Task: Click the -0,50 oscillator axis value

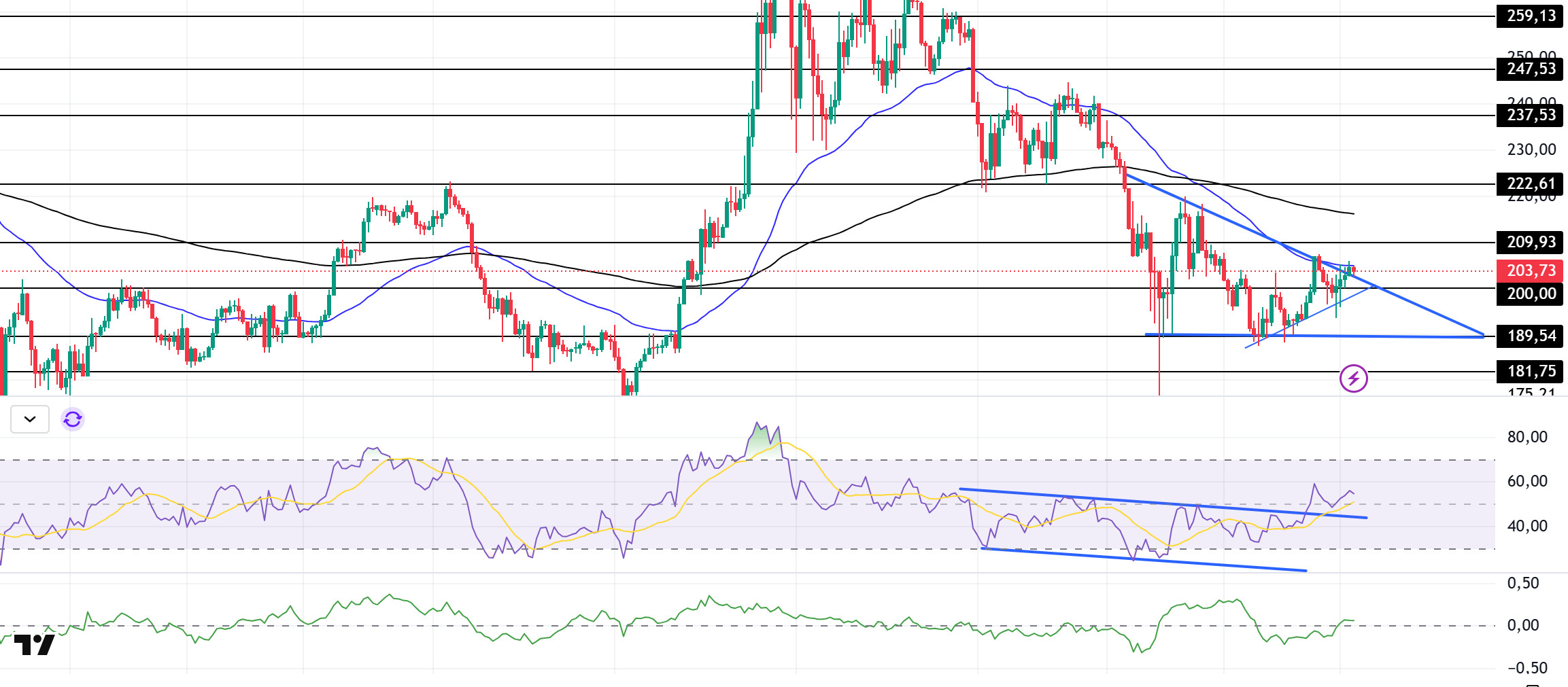Action: pyautogui.click(x=1527, y=668)
